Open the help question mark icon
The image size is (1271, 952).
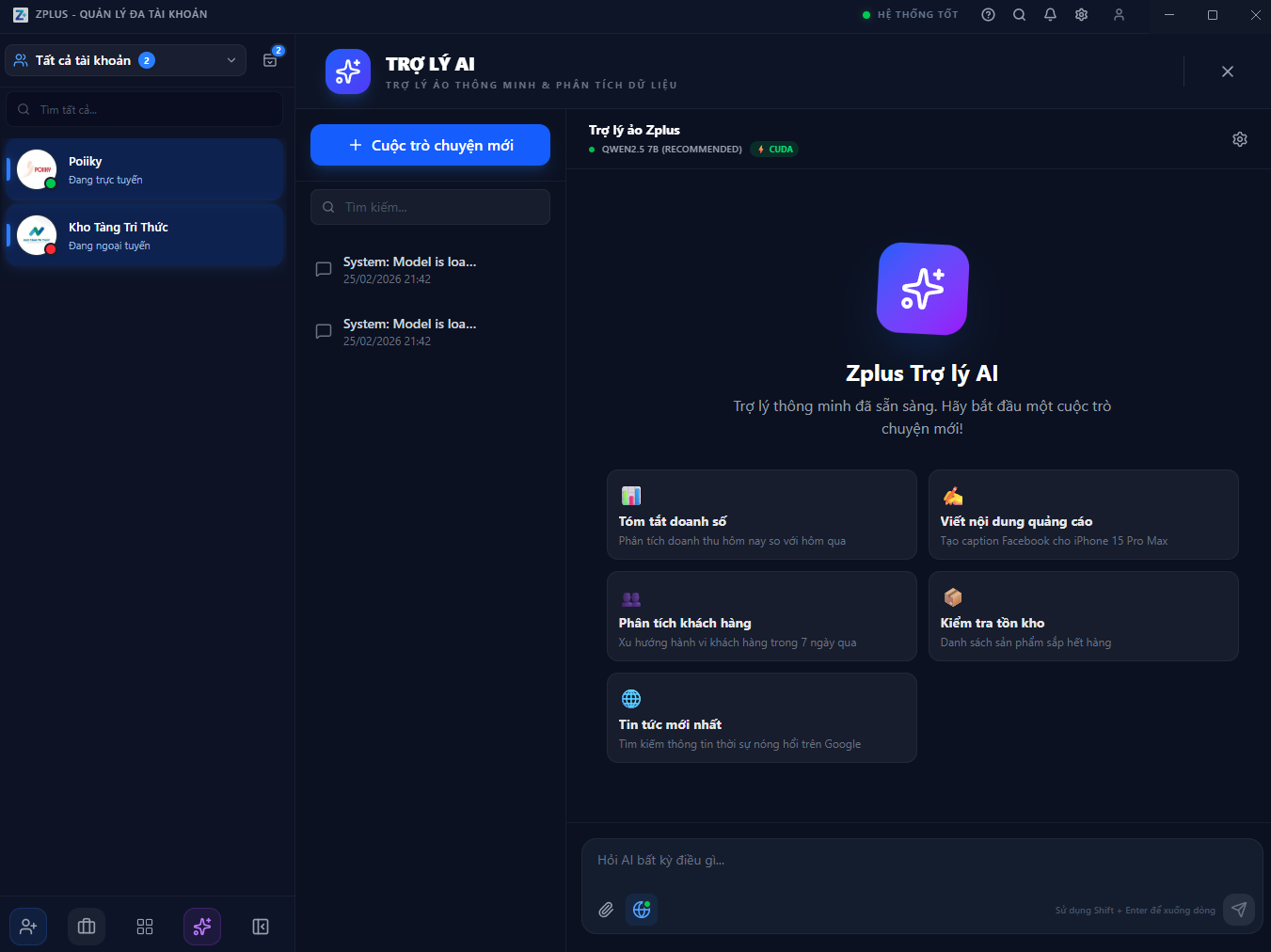988,15
